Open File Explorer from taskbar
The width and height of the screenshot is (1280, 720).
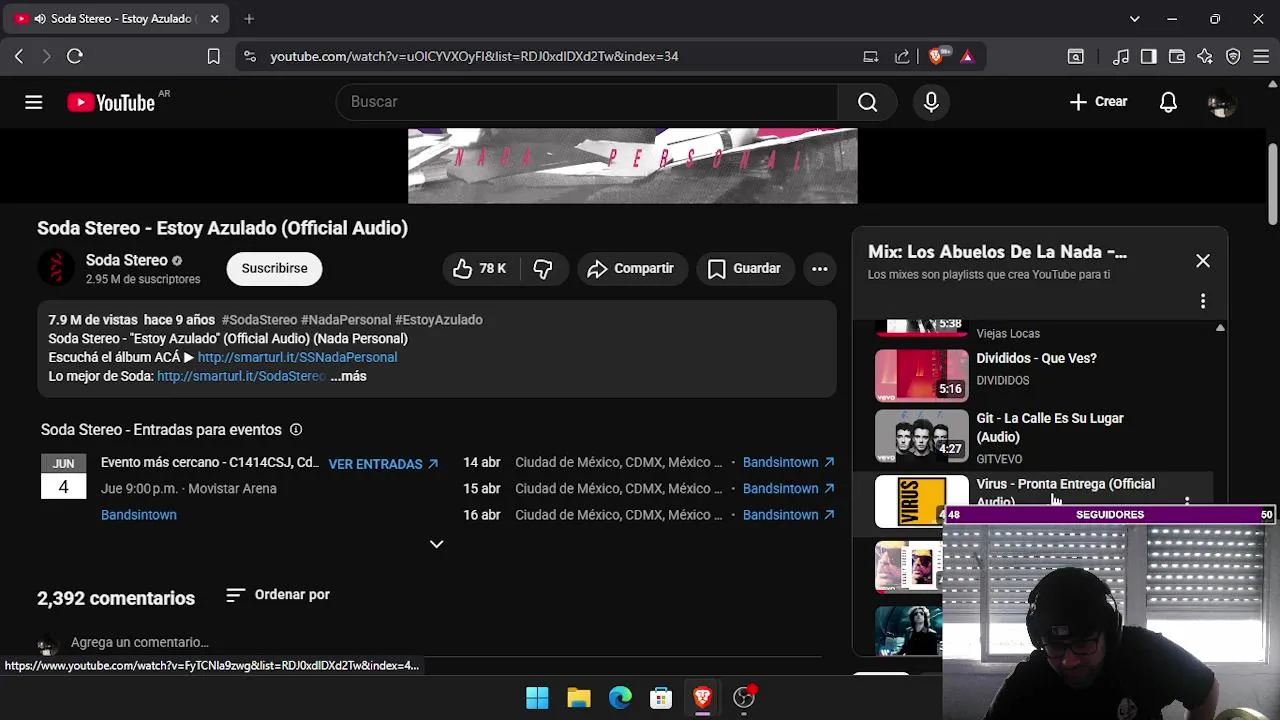(579, 698)
